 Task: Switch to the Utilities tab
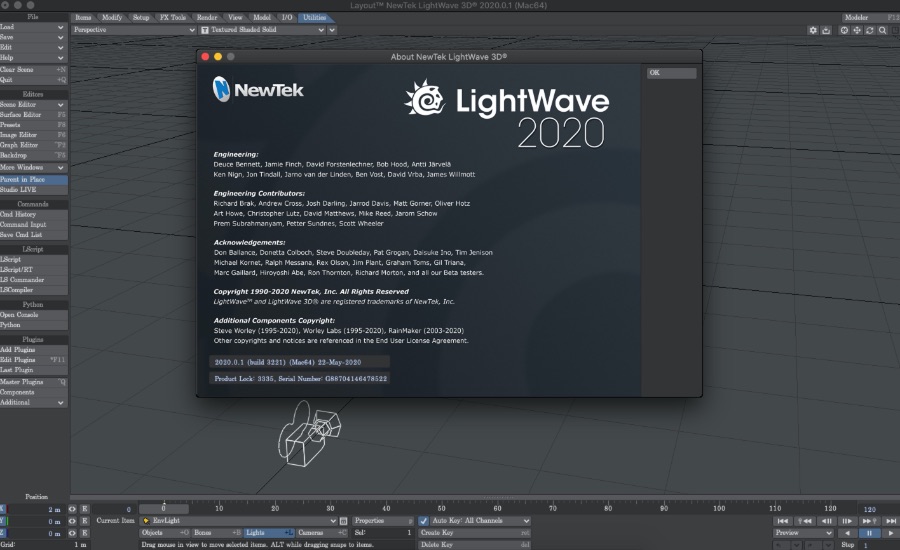point(315,18)
